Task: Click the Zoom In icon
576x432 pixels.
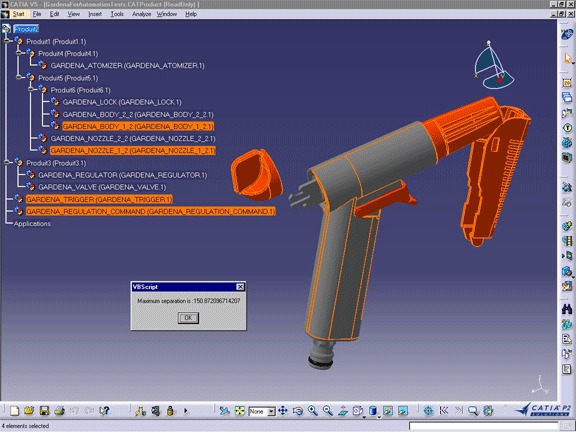Action: point(313,411)
